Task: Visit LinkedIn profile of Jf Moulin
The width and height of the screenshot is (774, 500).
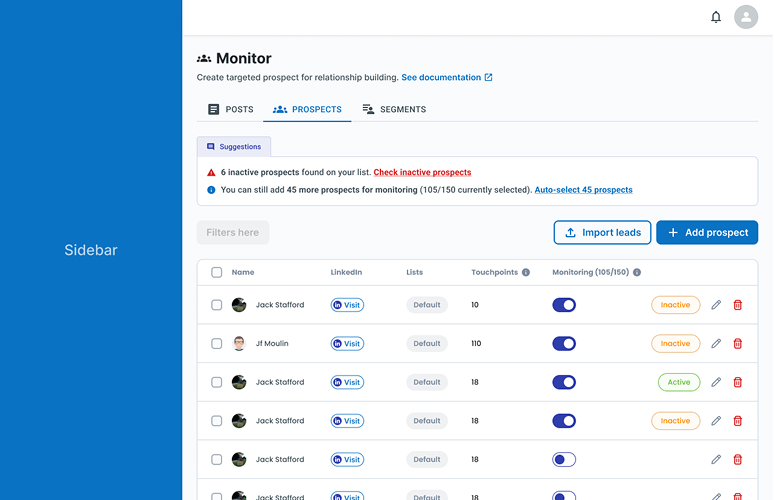Action: point(347,344)
